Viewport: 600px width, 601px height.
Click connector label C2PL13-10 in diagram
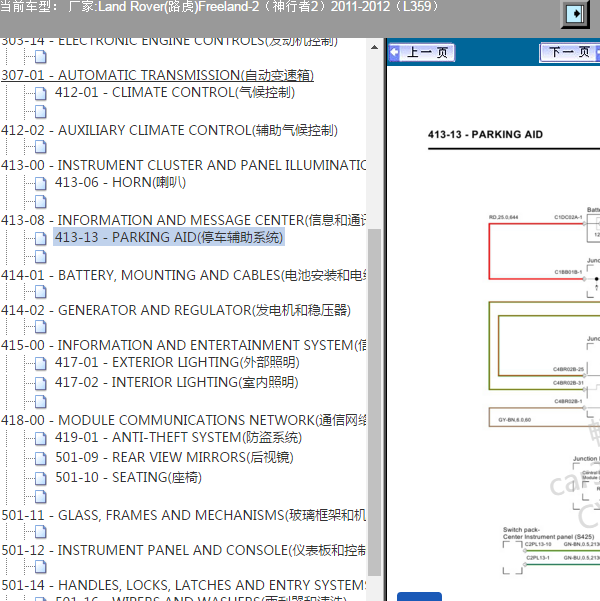[538, 544]
